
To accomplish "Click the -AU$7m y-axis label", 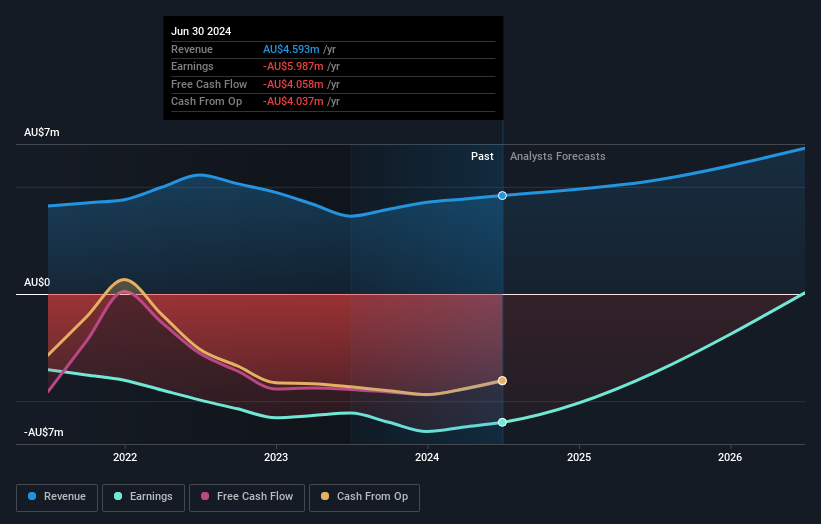I will pyautogui.click(x=43, y=432).
